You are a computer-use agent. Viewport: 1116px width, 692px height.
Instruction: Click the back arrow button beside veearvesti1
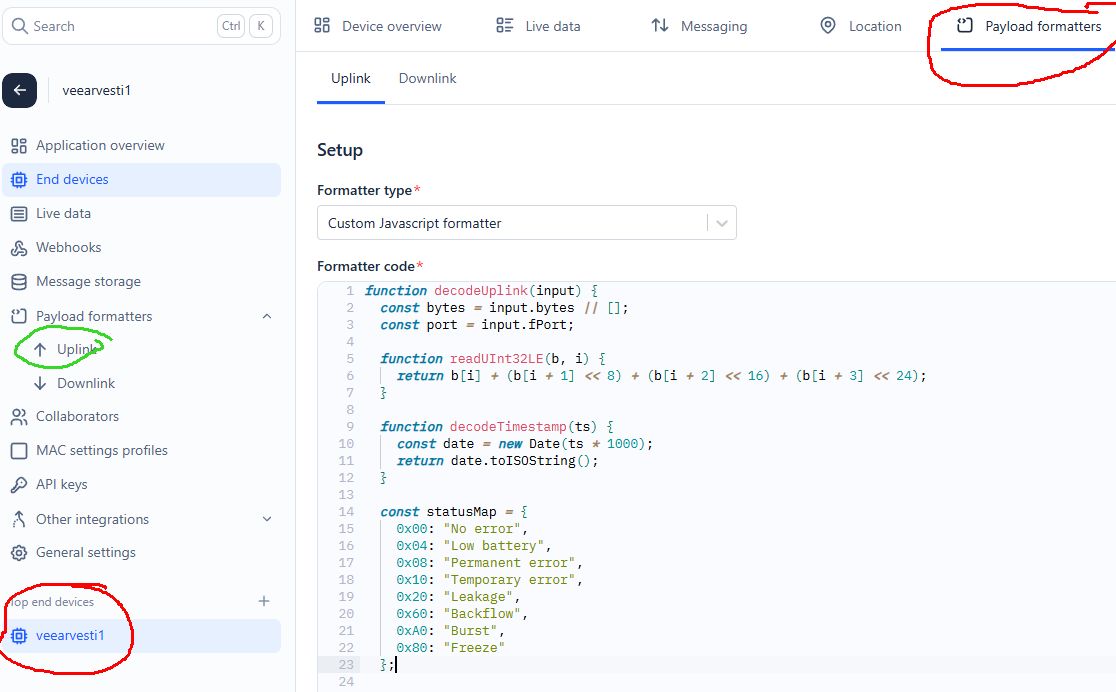pyautogui.click(x=19, y=90)
